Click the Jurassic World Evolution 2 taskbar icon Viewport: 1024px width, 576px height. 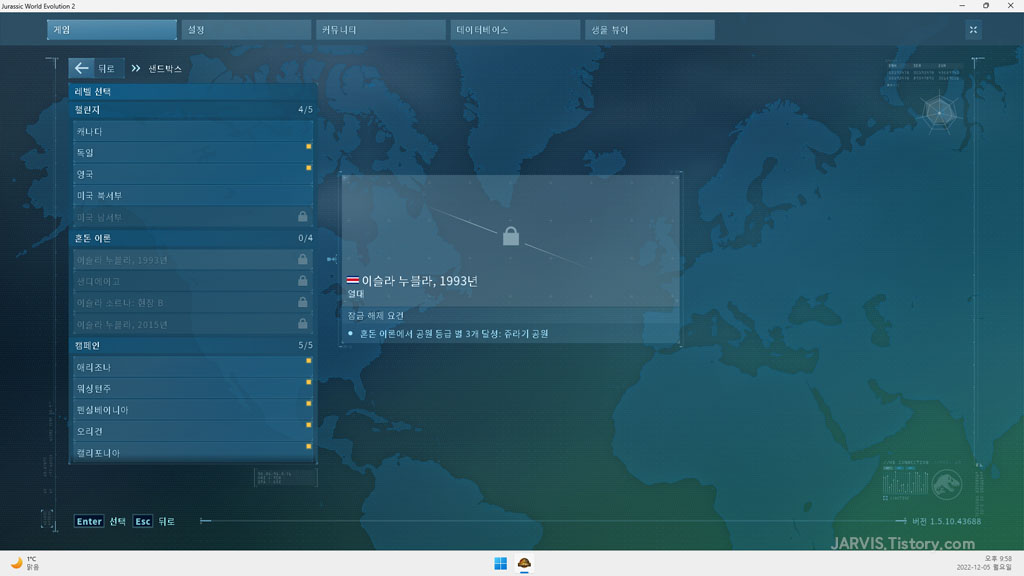click(524, 563)
